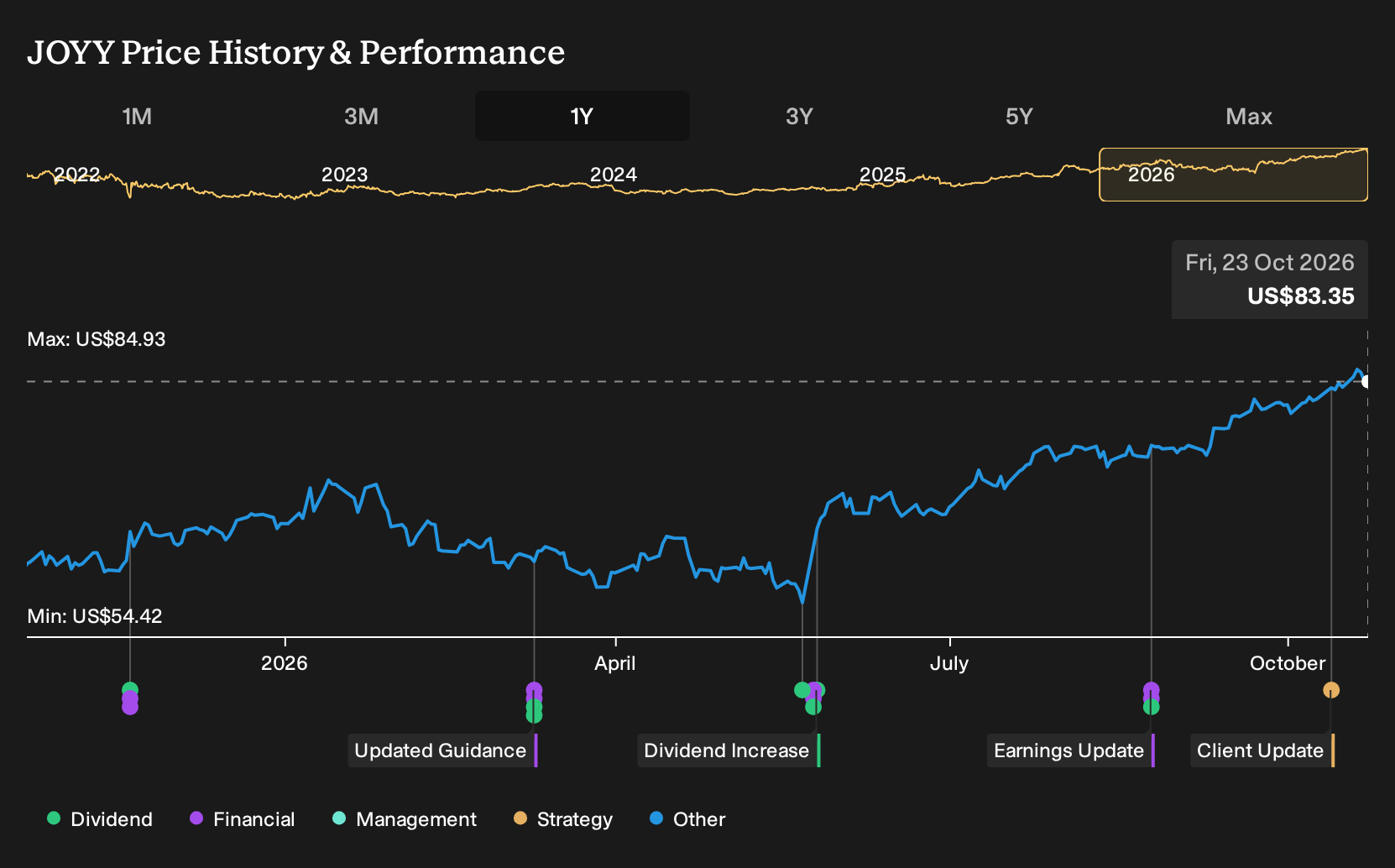Toggle the Strategy legend filter
Screen dimensions: 1395x868
(x=563, y=819)
